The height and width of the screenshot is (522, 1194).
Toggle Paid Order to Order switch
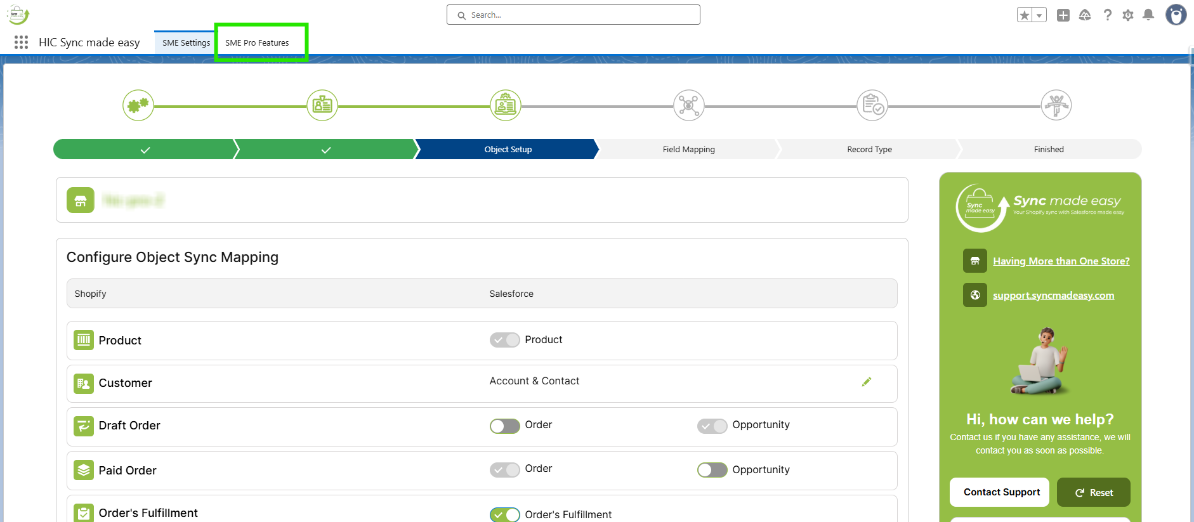pyautogui.click(x=505, y=470)
